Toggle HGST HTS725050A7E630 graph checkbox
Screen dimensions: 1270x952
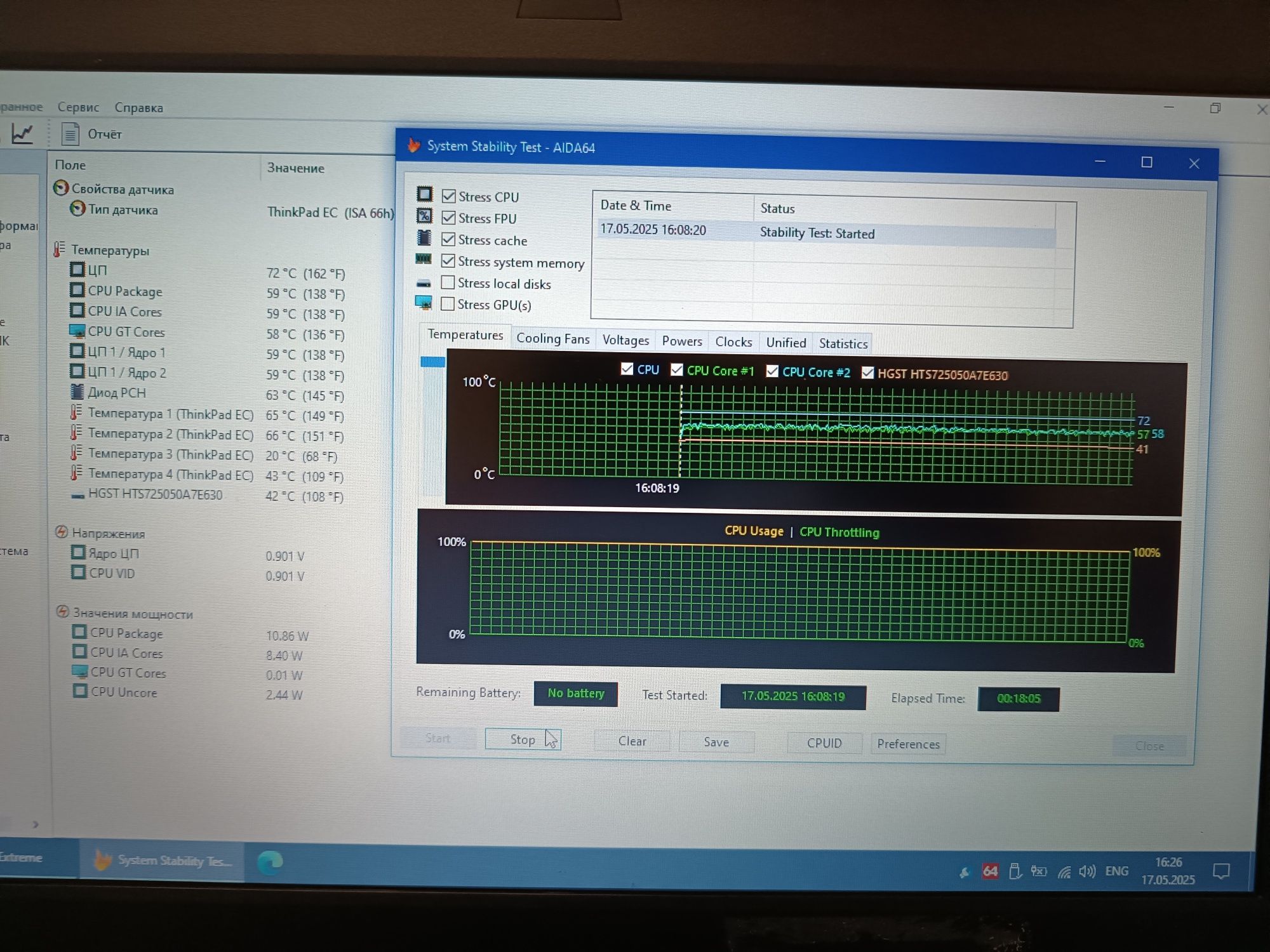[867, 373]
